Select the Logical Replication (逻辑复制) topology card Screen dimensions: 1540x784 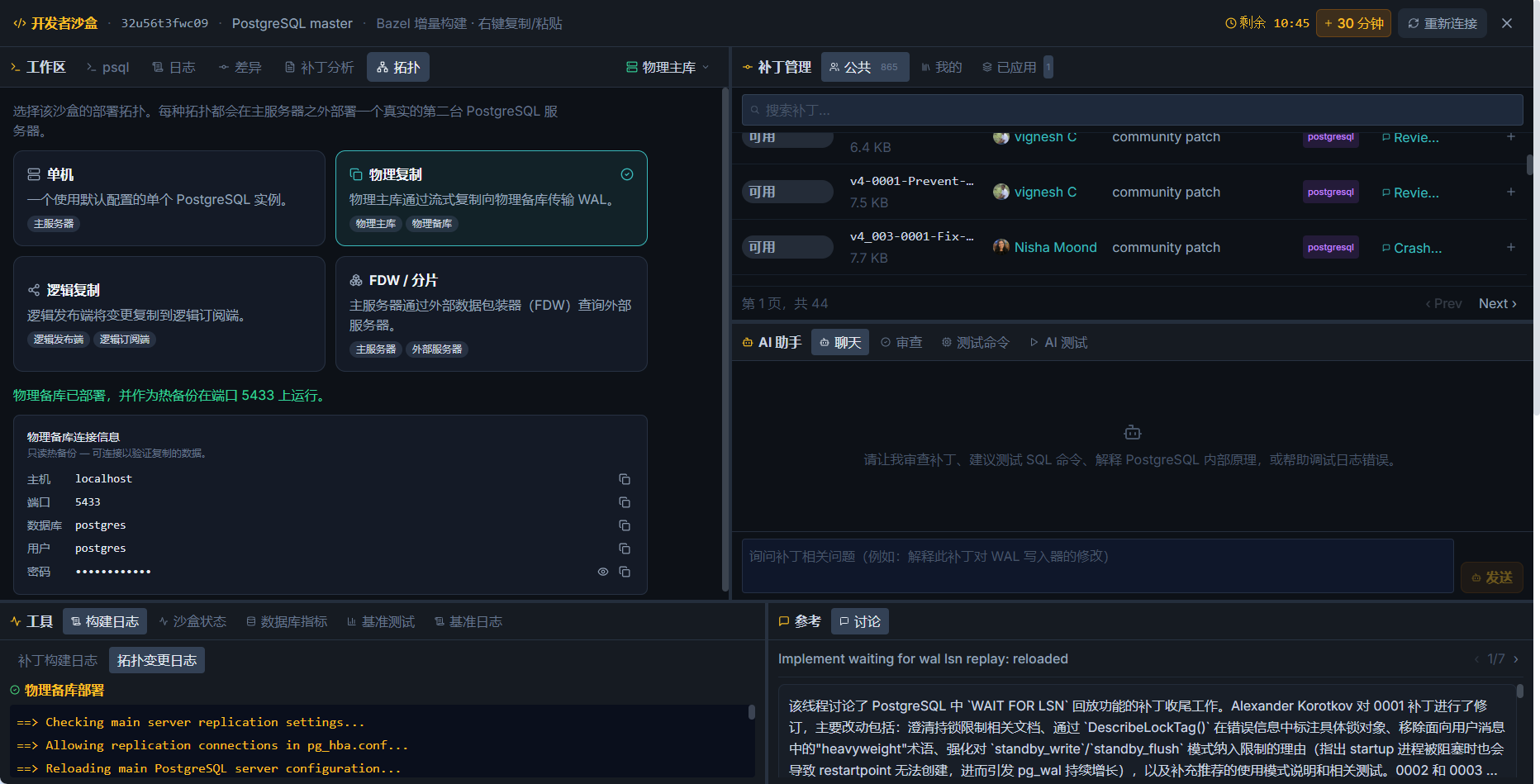click(x=169, y=314)
